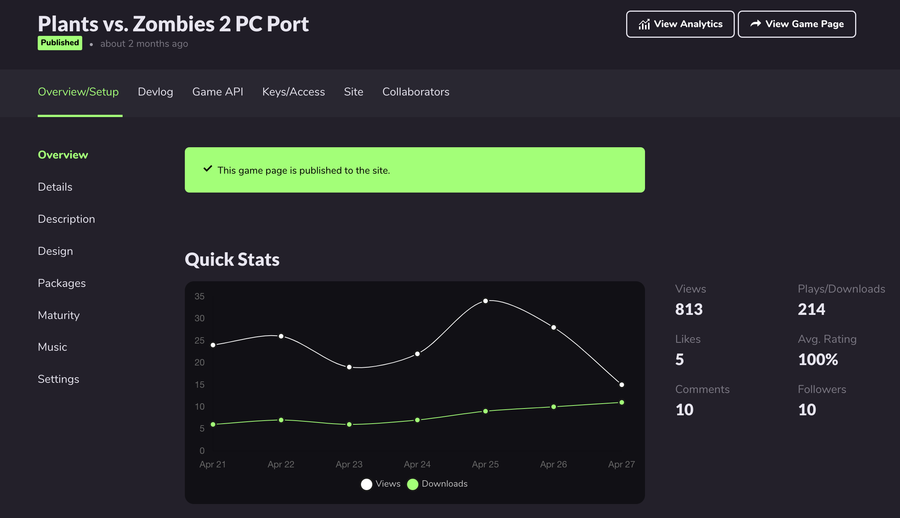
Task: Click the Apr 21 downloads data point
Action: (213, 424)
